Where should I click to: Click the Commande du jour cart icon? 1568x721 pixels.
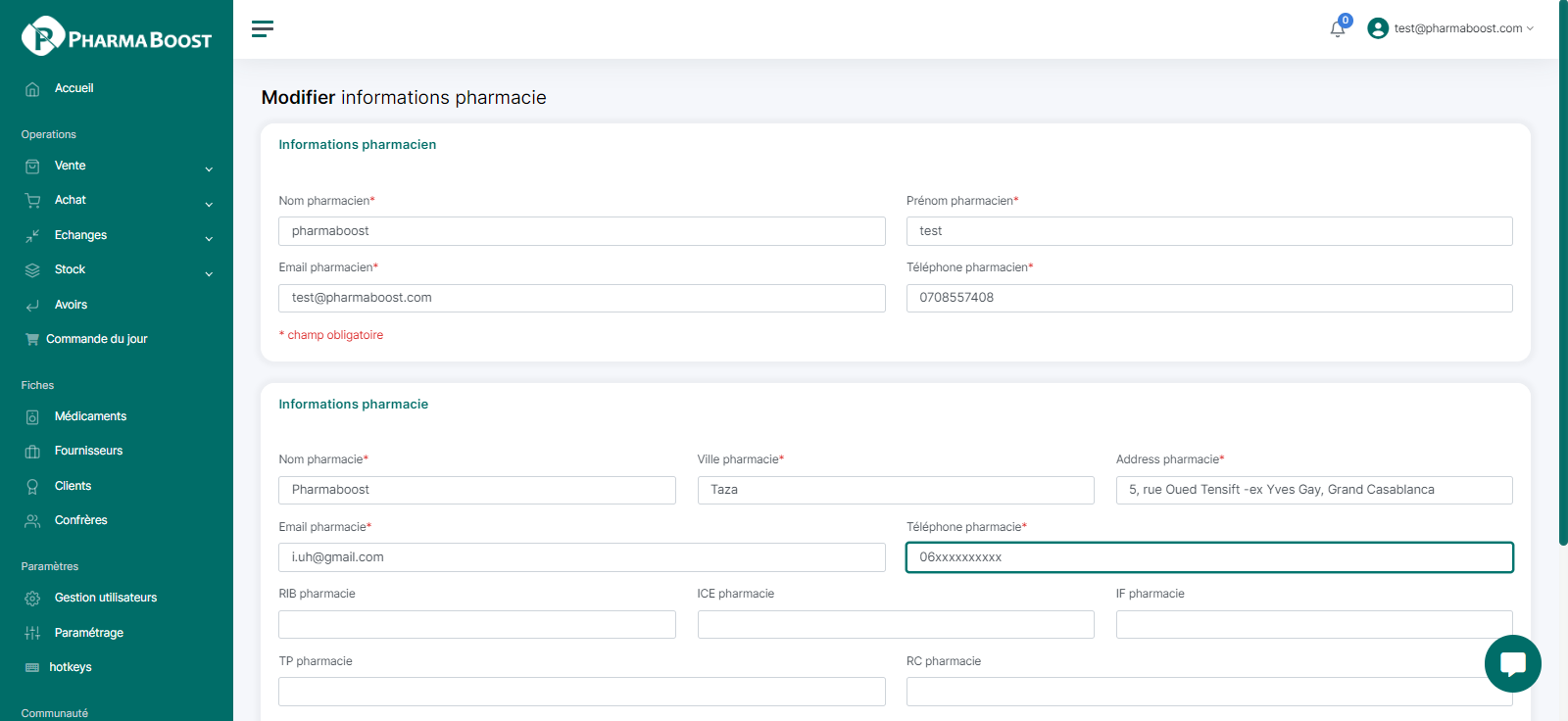click(x=32, y=340)
